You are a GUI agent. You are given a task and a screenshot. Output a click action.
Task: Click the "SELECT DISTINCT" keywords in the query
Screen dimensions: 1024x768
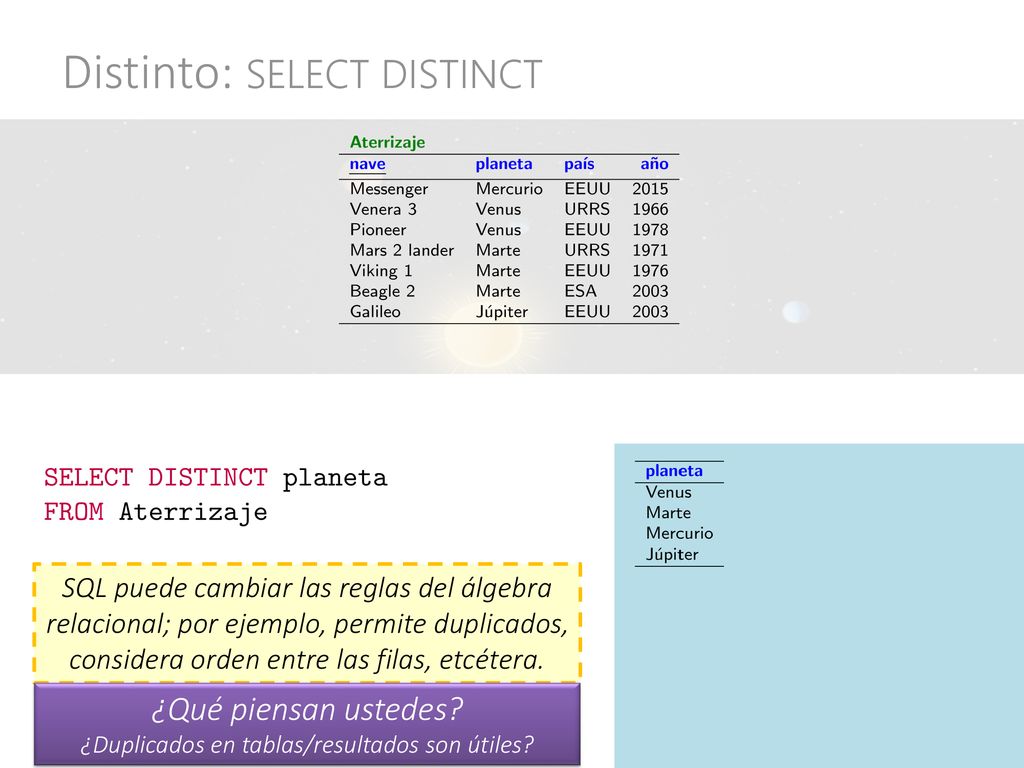155,477
